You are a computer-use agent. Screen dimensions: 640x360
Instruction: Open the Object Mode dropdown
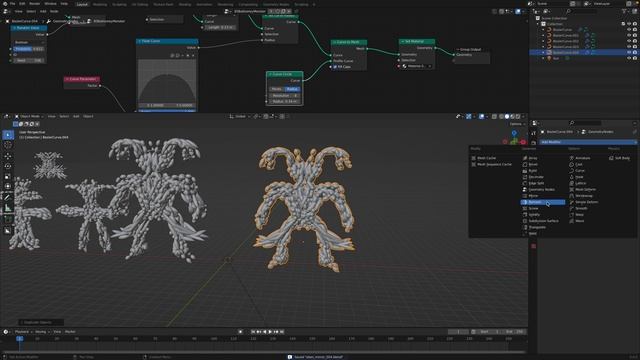29,116
